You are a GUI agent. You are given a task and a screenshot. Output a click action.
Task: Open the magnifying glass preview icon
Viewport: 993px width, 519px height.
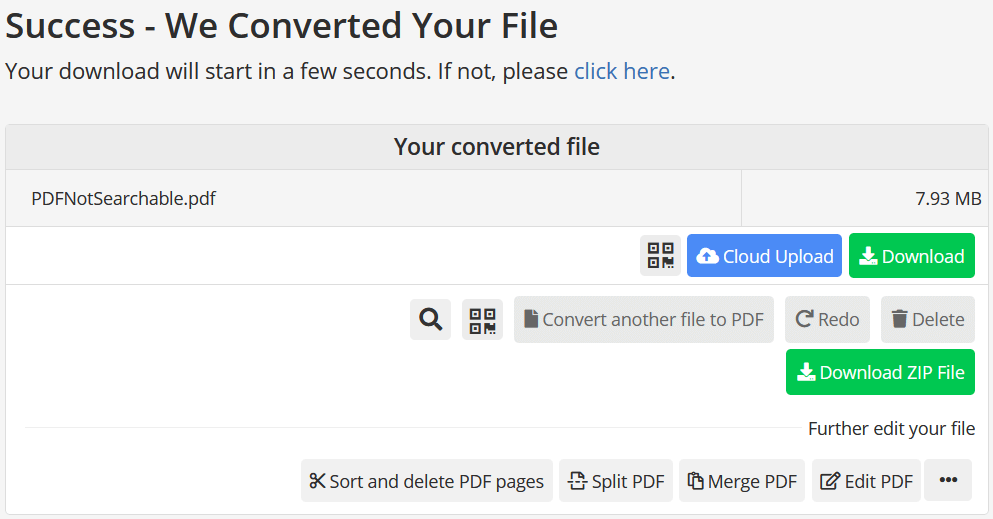[431, 320]
